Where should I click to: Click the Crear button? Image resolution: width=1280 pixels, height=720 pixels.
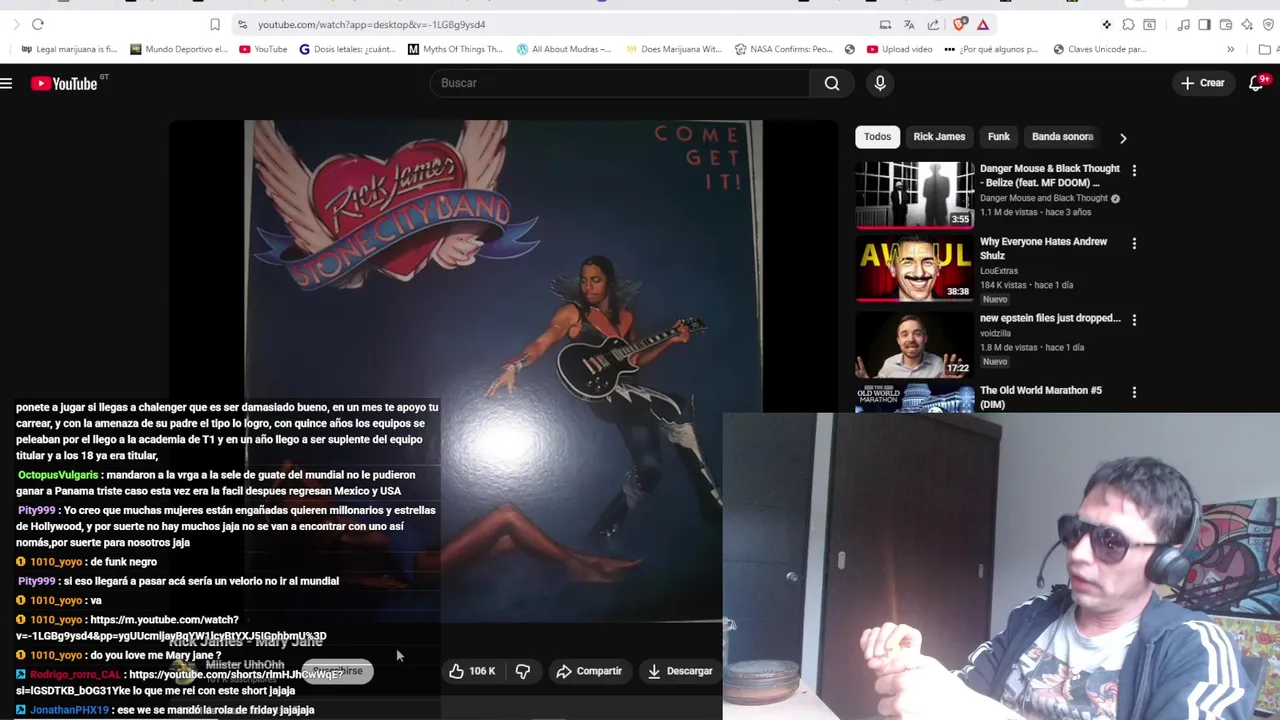click(x=1202, y=83)
